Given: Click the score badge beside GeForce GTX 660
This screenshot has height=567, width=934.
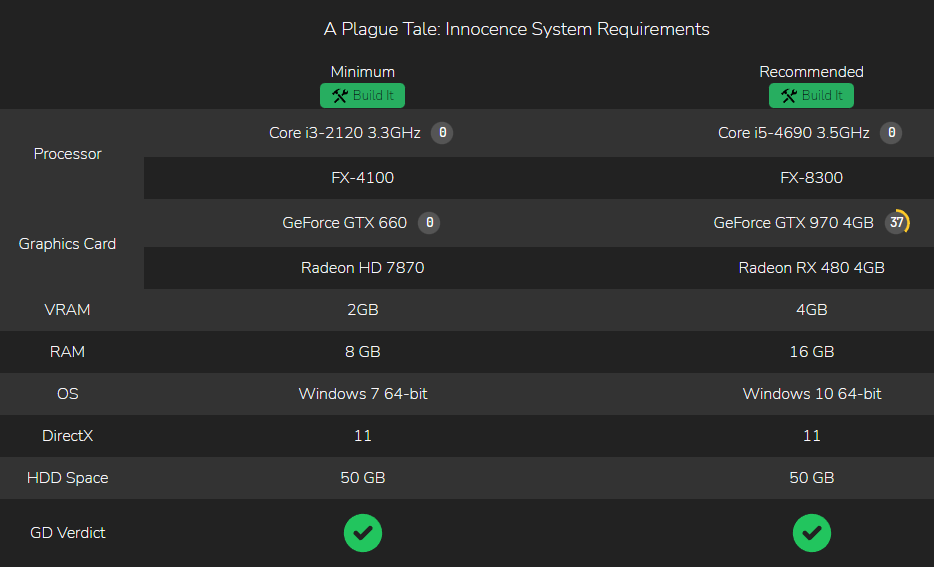Looking at the screenshot, I should point(429,223).
